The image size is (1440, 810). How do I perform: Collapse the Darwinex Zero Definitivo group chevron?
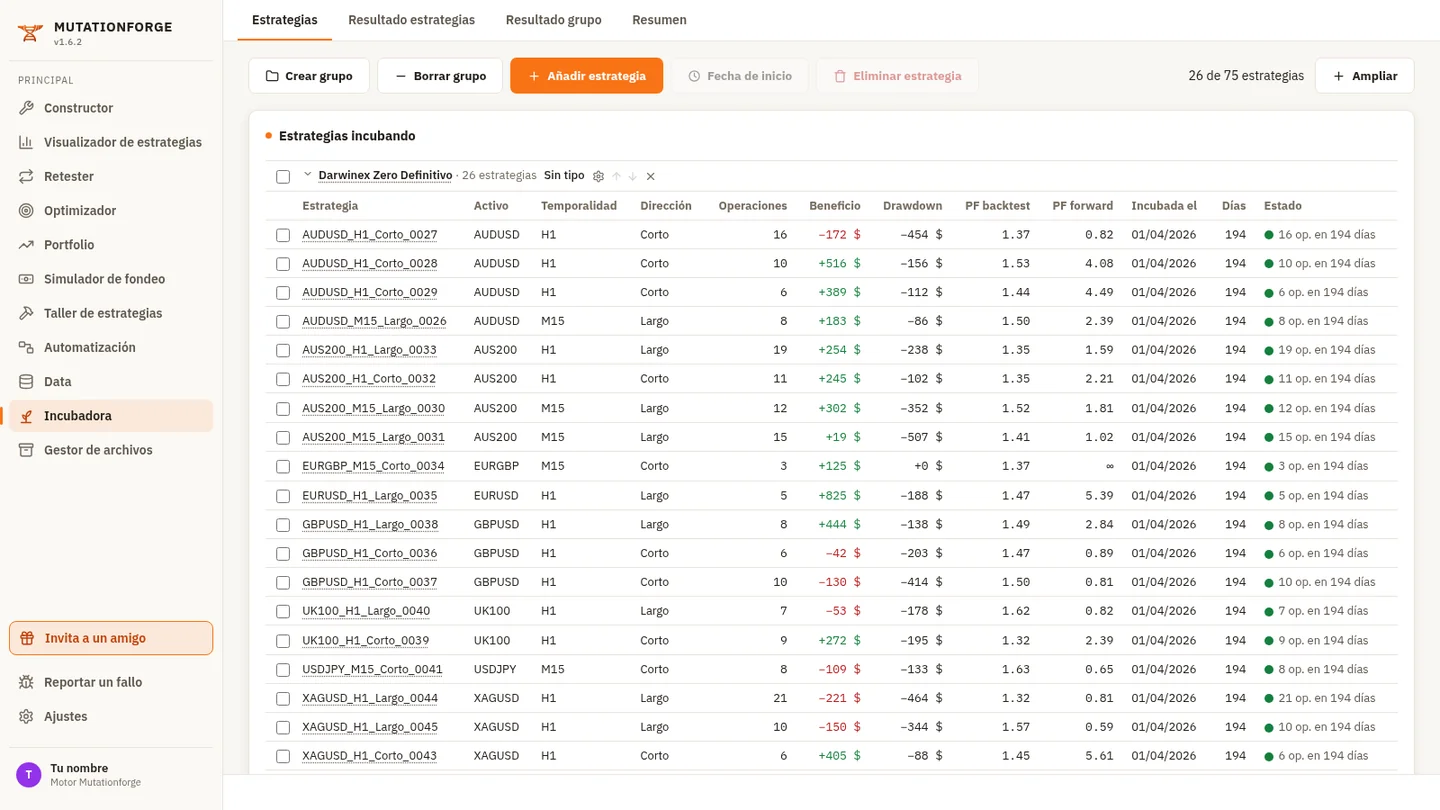[308, 175]
